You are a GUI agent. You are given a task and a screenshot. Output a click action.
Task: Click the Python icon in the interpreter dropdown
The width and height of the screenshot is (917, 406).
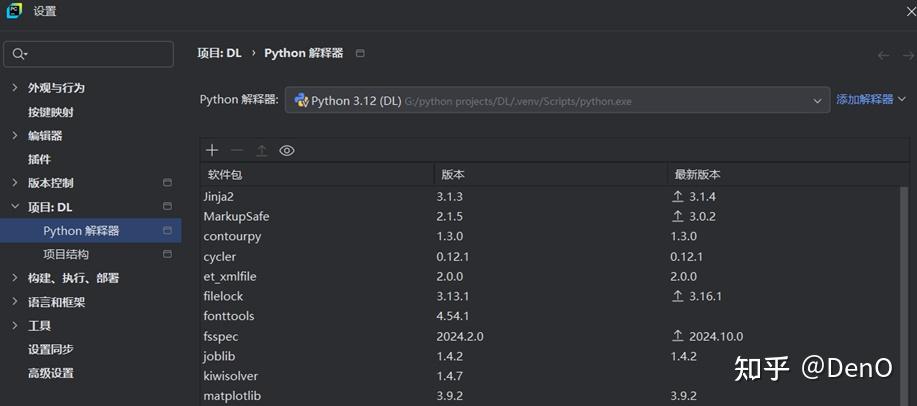301,100
